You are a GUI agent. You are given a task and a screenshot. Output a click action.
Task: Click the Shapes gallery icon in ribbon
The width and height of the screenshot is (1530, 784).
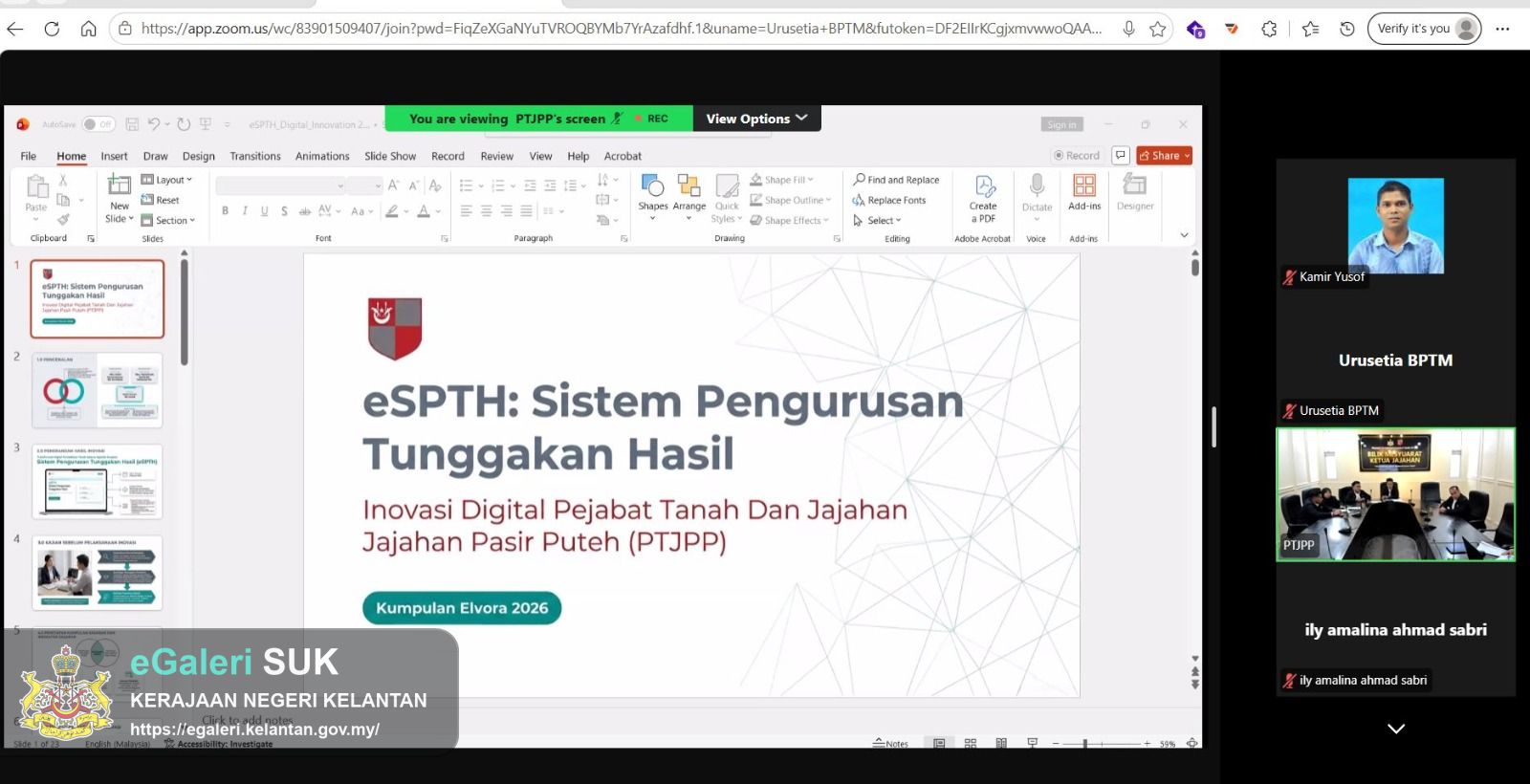click(x=653, y=185)
